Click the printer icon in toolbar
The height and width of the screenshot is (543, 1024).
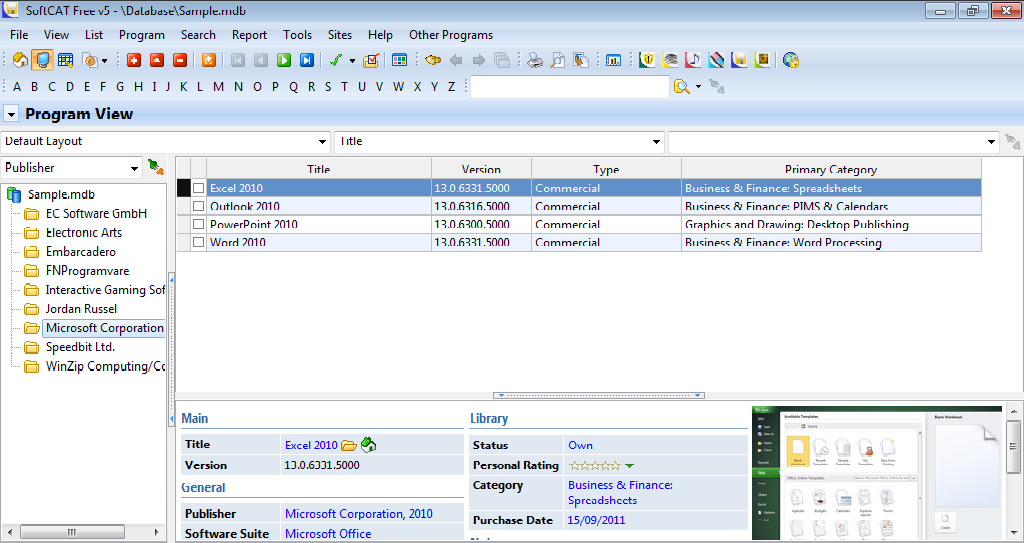point(535,60)
